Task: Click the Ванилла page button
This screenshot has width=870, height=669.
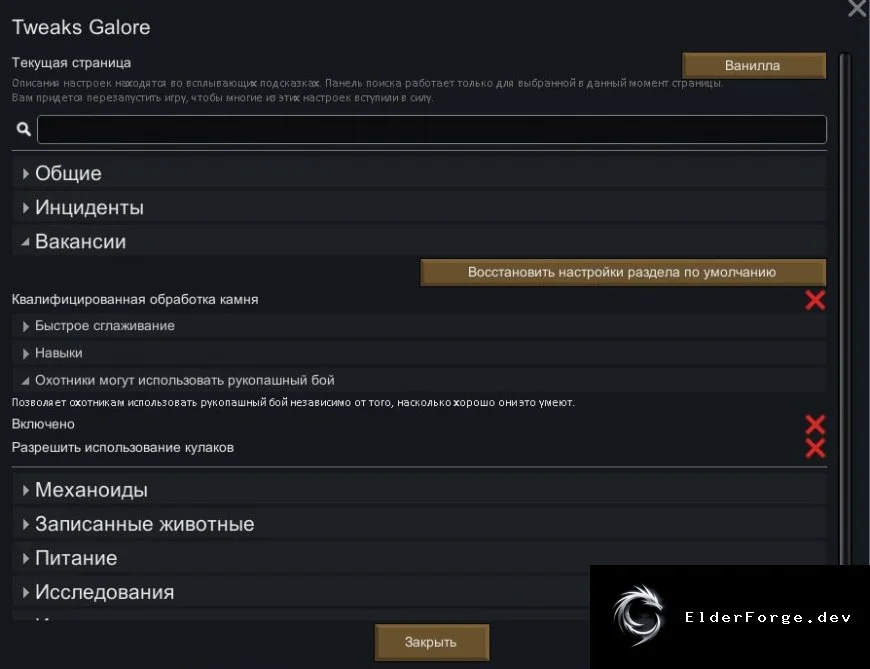Action: click(x=753, y=65)
